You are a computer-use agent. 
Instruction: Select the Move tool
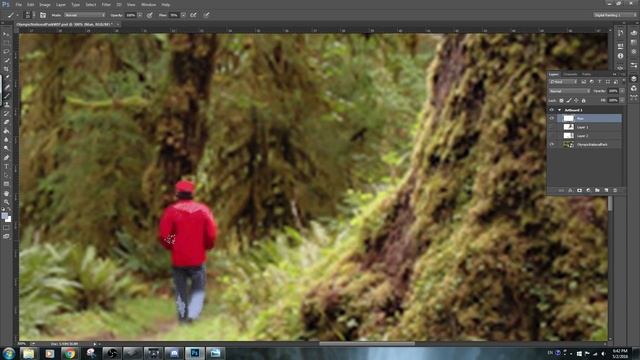pos(6,34)
